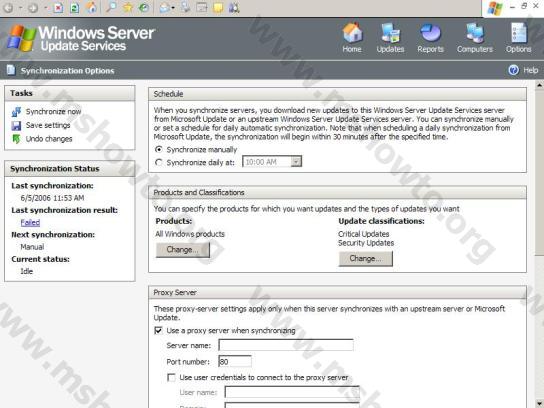Viewport: 544px width, 408px height.
Task: Click the 'Proxy Server' section header
Action: (x=337, y=292)
